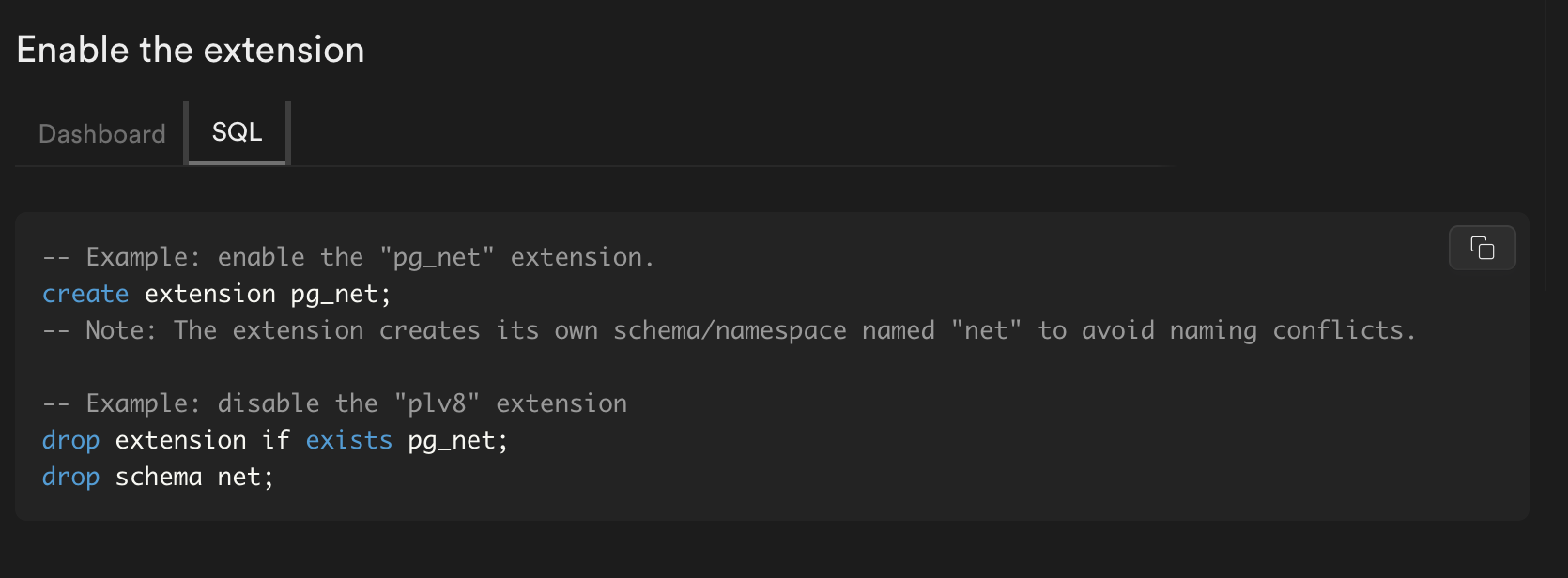1568x578 pixels.
Task: Switch to the Dashboard tab
Action: click(x=100, y=133)
